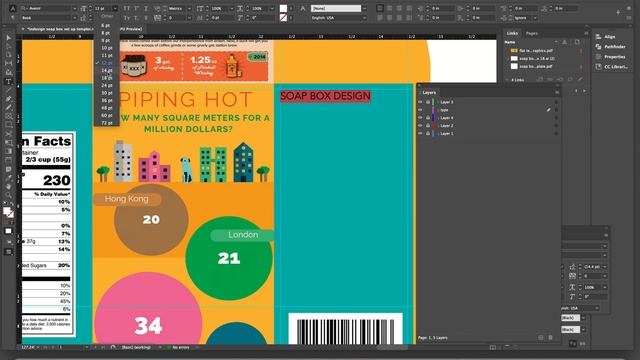This screenshot has height=360, width=640.
Task: Open the CC Libraries panel
Action: [x=612, y=67]
